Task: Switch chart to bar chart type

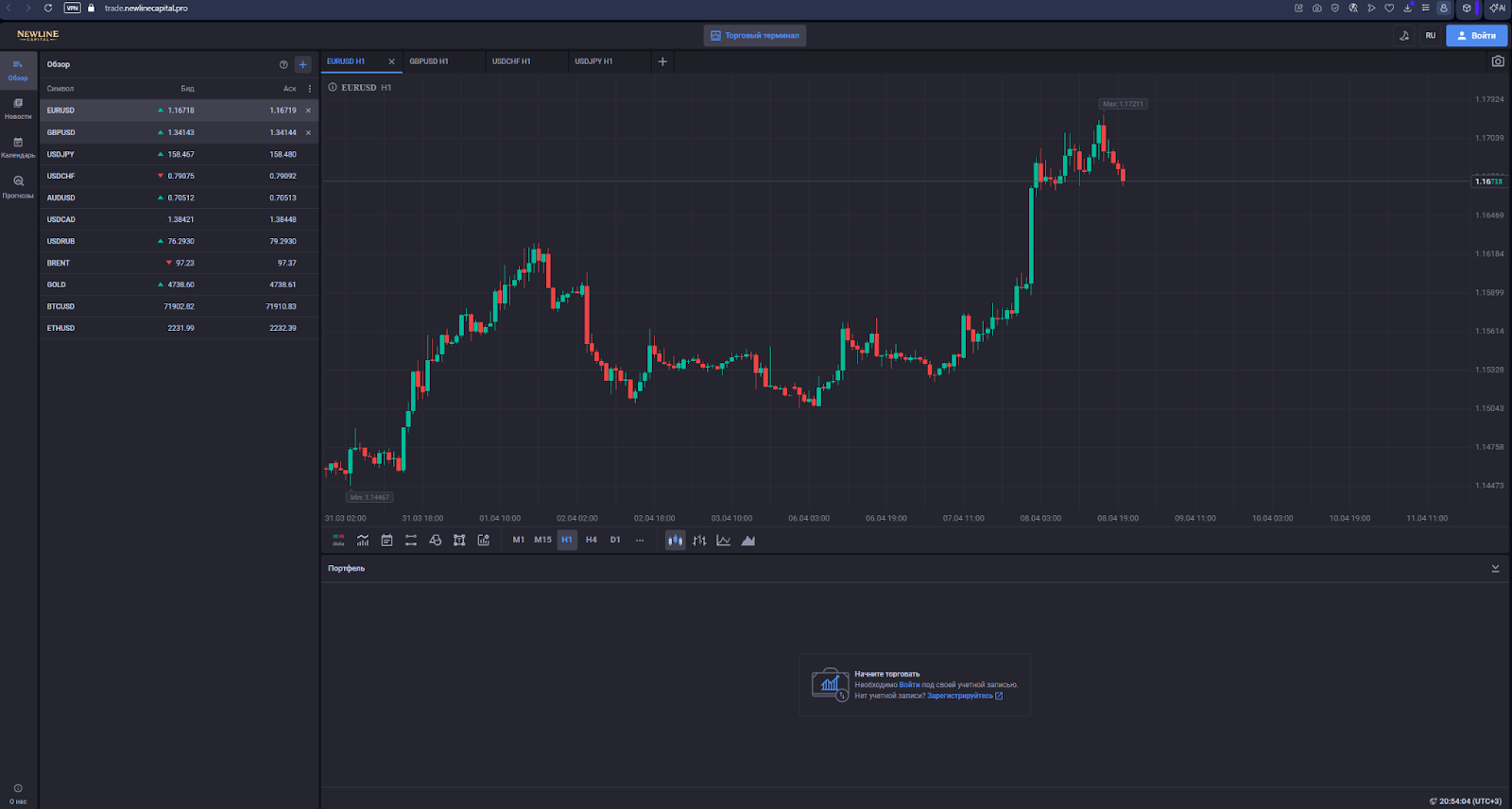Action: coord(699,541)
